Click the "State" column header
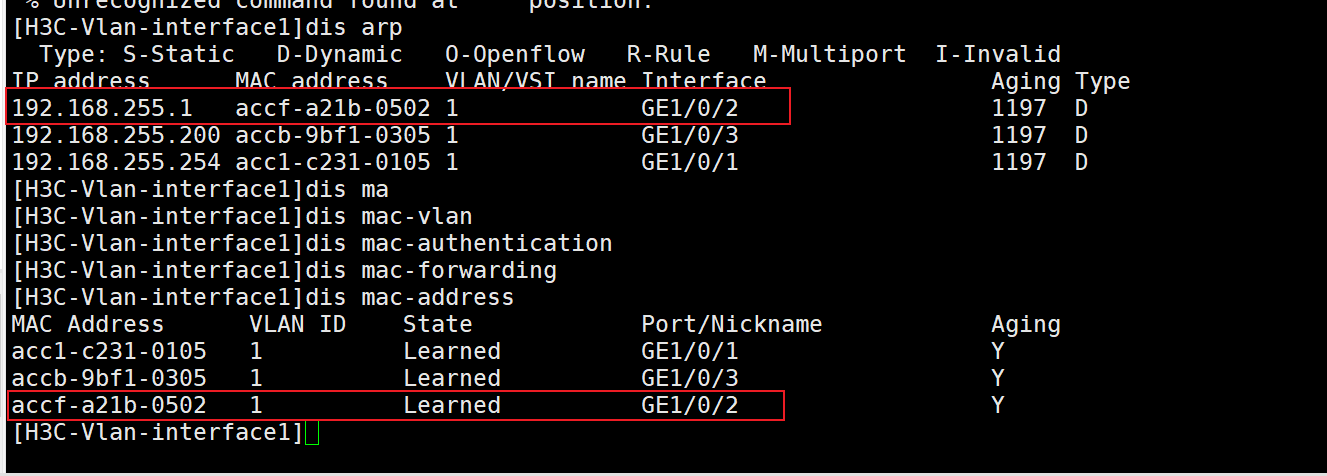The width and height of the screenshot is (1327, 476). (x=438, y=324)
